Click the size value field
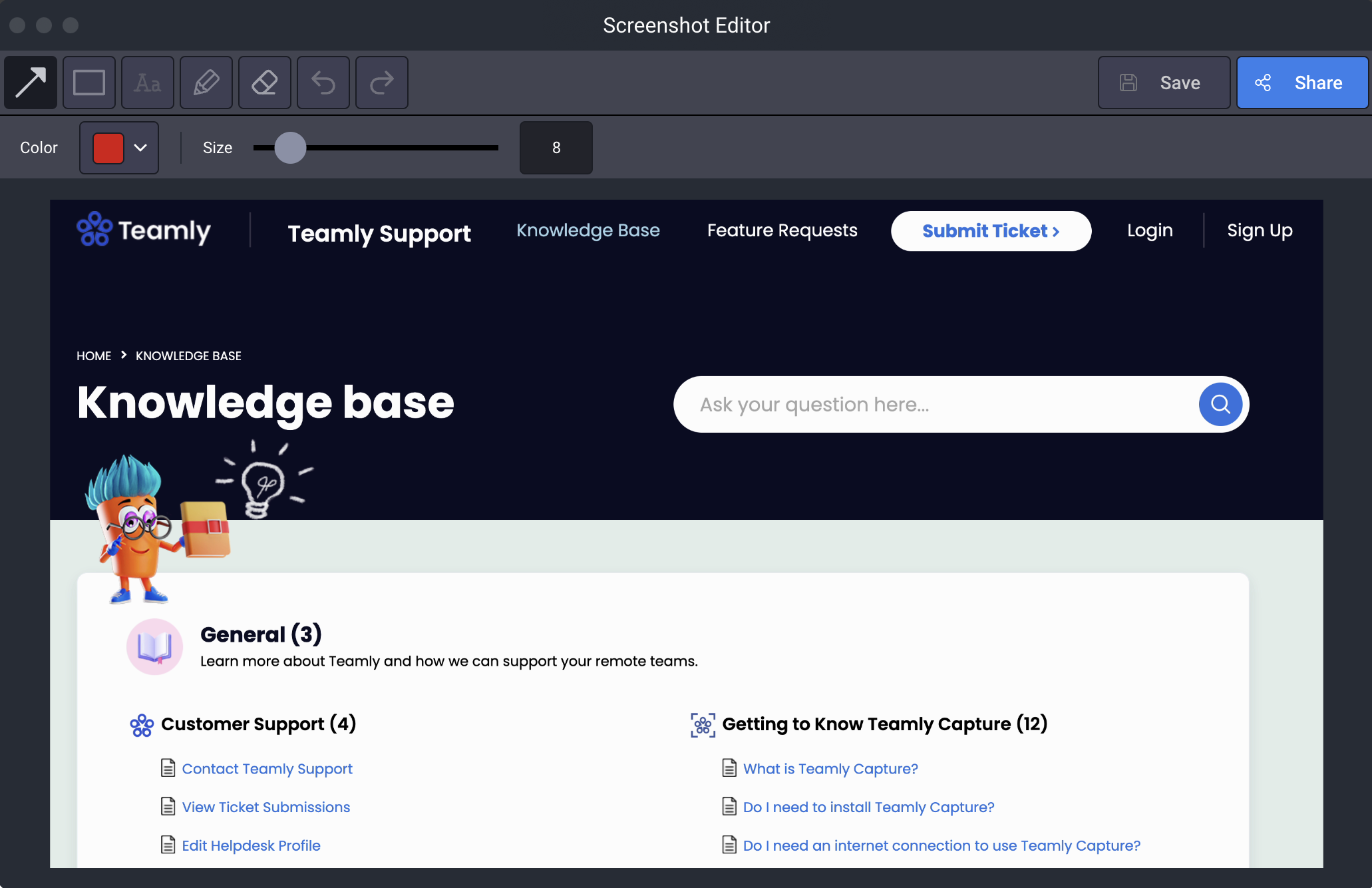Viewport: 1372px width, 888px height. (x=556, y=148)
